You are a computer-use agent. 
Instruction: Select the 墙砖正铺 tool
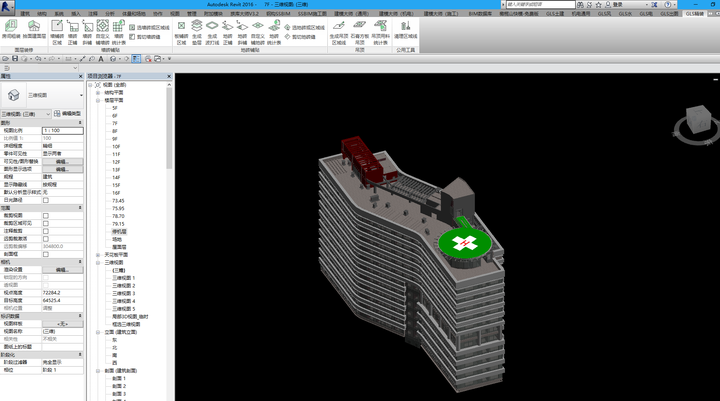click(x=73, y=32)
